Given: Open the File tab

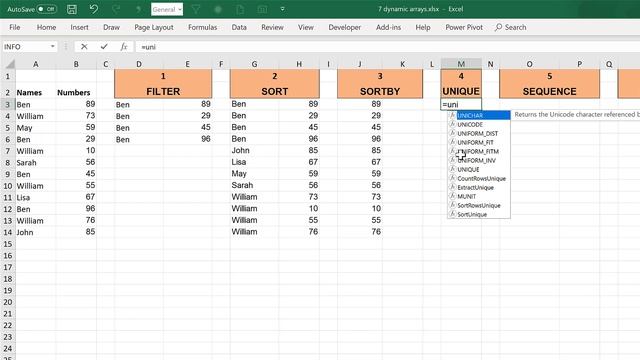Looking at the screenshot, I should click(x=15, y=27).
